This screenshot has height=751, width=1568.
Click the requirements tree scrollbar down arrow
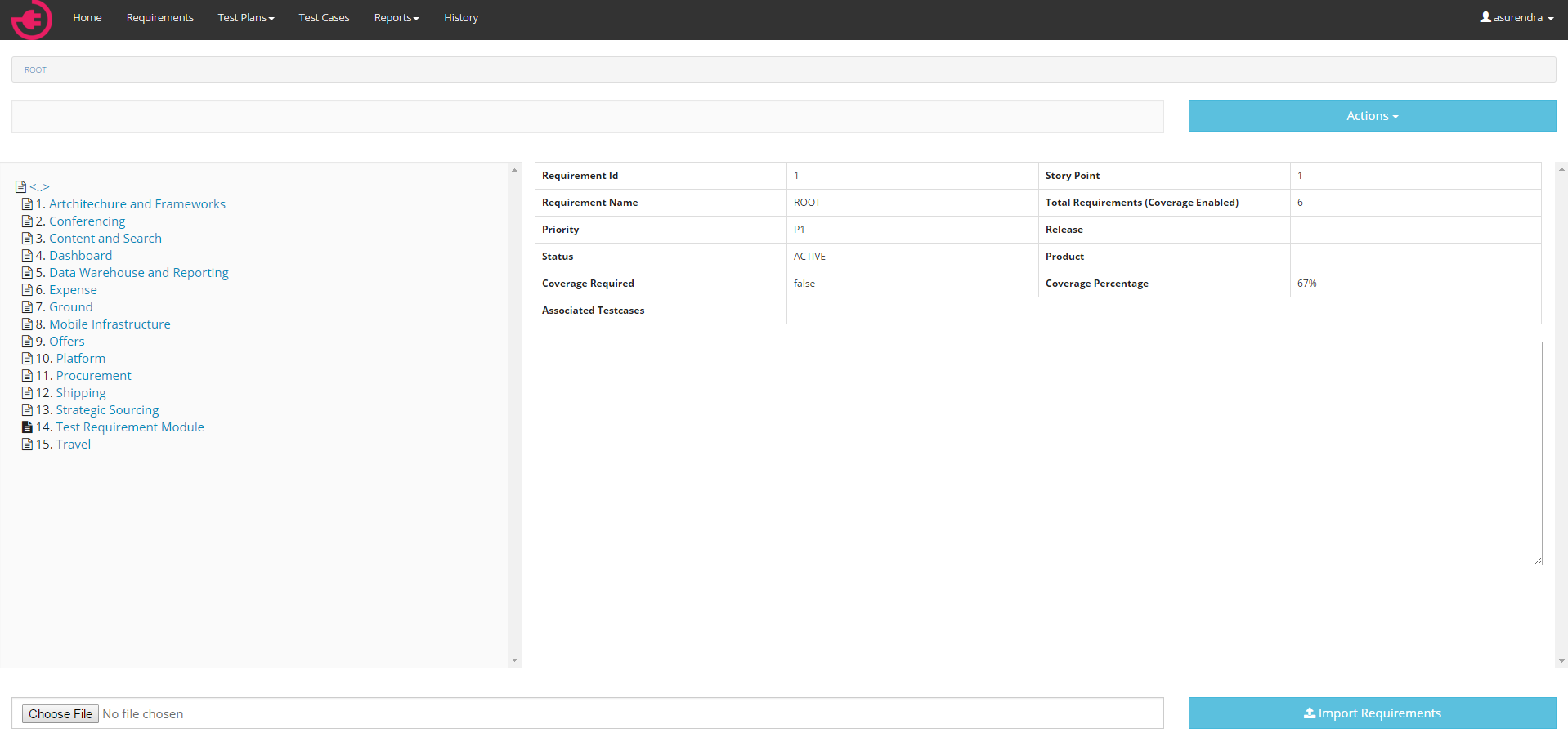[x=514, y=660]
